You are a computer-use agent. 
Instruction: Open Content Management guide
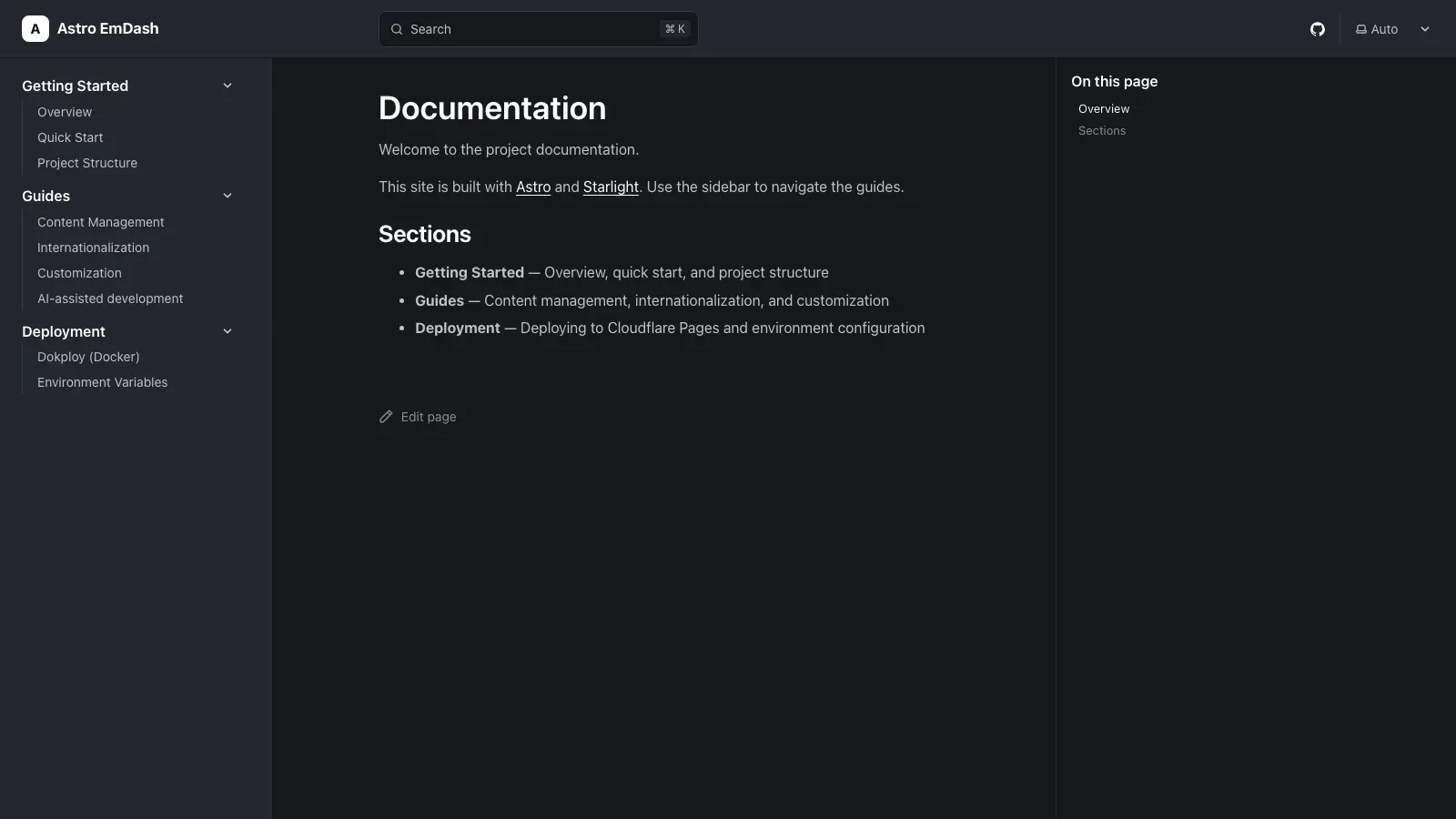[x=101, y=222]
